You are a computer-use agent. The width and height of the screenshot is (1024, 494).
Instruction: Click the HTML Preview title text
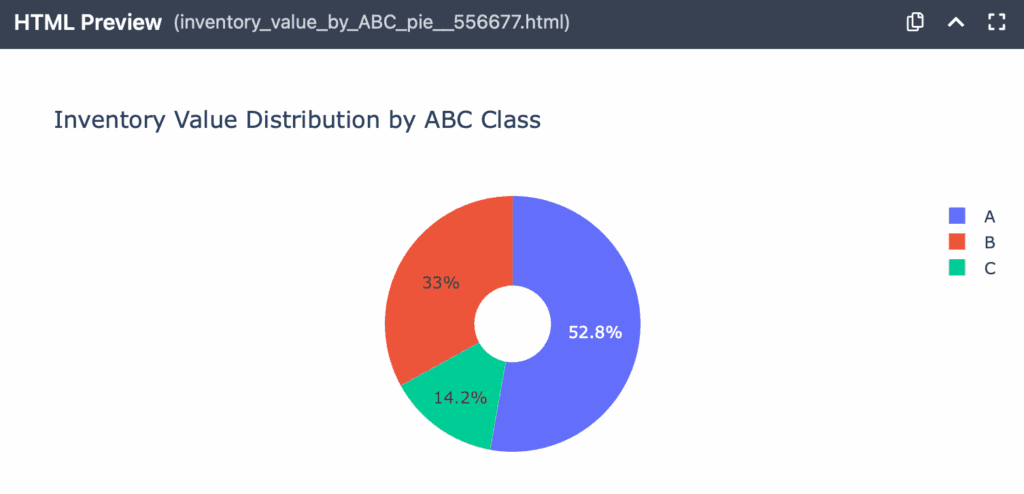click(88, 22)
